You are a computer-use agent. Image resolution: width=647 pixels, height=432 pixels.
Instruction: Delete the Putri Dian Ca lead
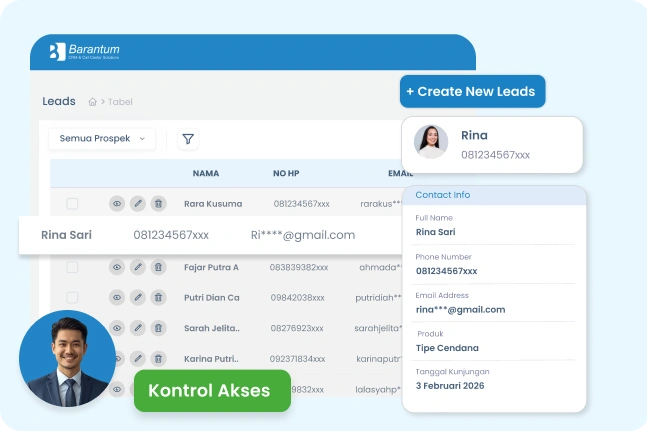click(158, 297)
